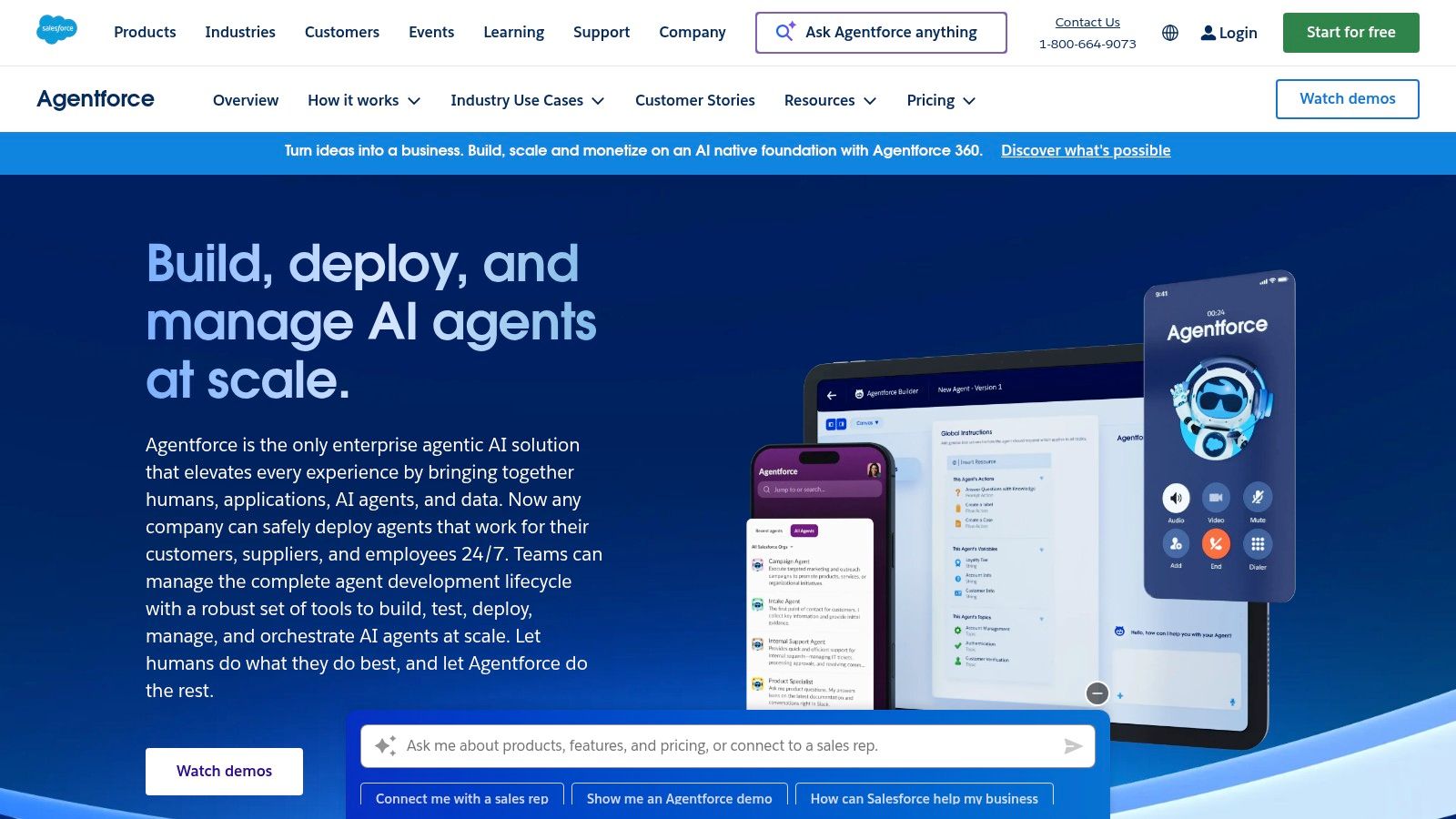
Task: Click the Add participant icon on the phone mockup
Action: (x=1175, y=543)
